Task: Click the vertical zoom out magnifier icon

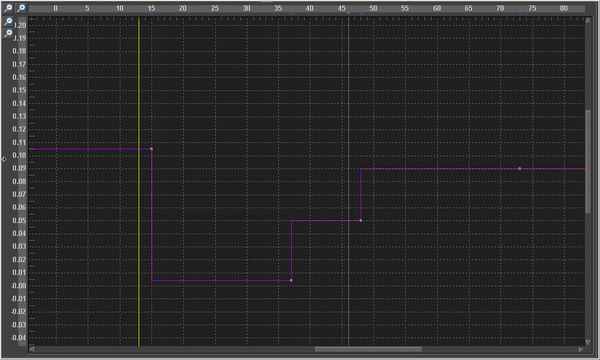Action: click(x=8, y=22)
